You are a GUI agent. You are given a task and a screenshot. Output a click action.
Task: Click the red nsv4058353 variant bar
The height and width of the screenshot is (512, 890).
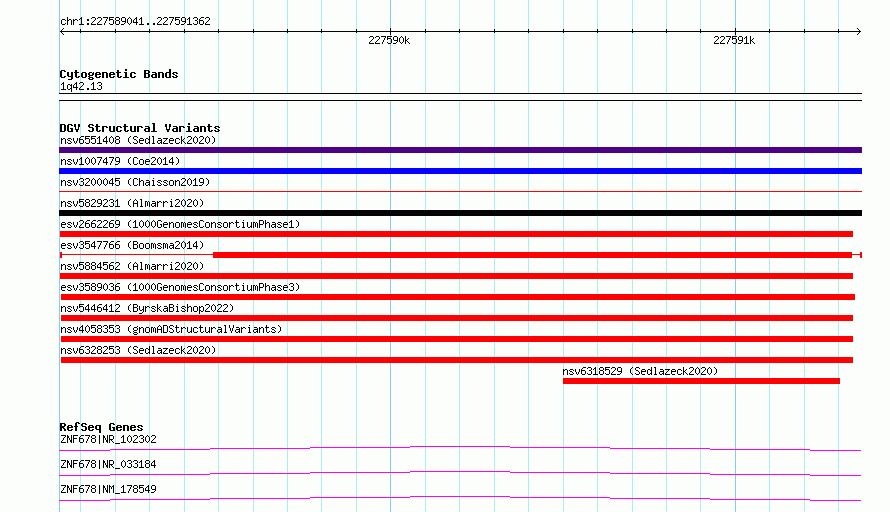click(456, 339)
